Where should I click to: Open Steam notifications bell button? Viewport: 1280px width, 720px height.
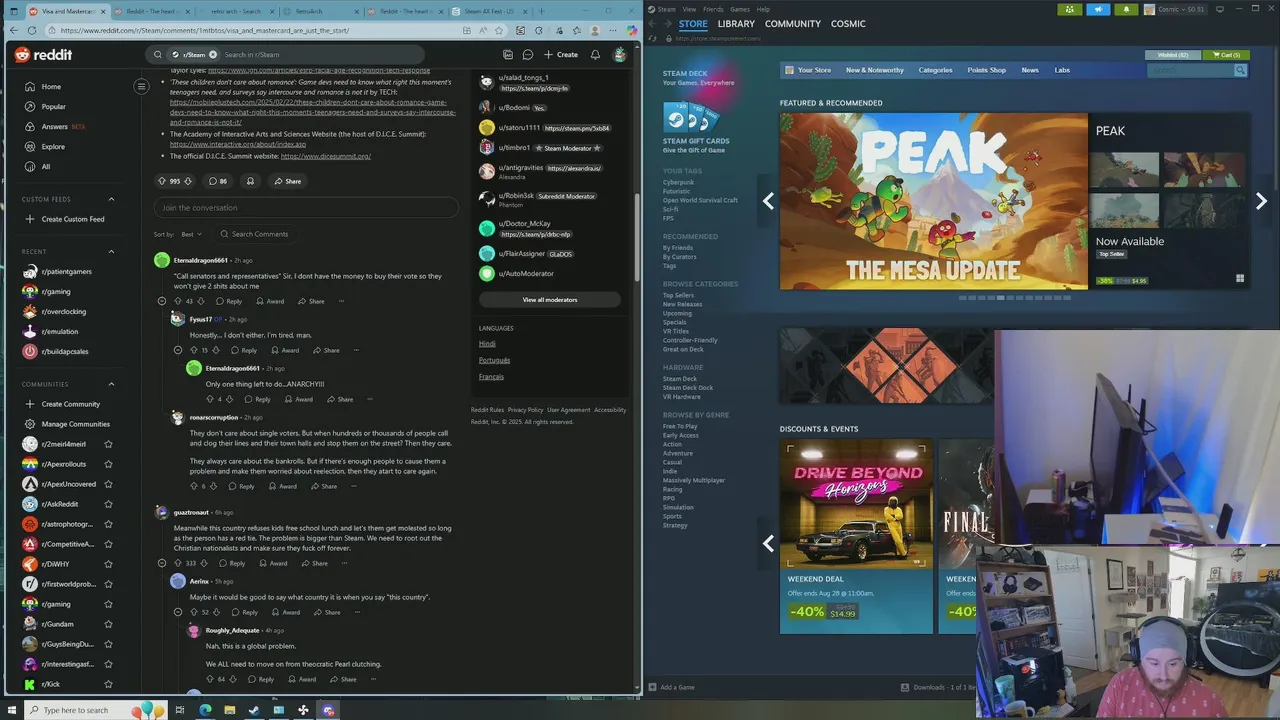coord(1126,9)
